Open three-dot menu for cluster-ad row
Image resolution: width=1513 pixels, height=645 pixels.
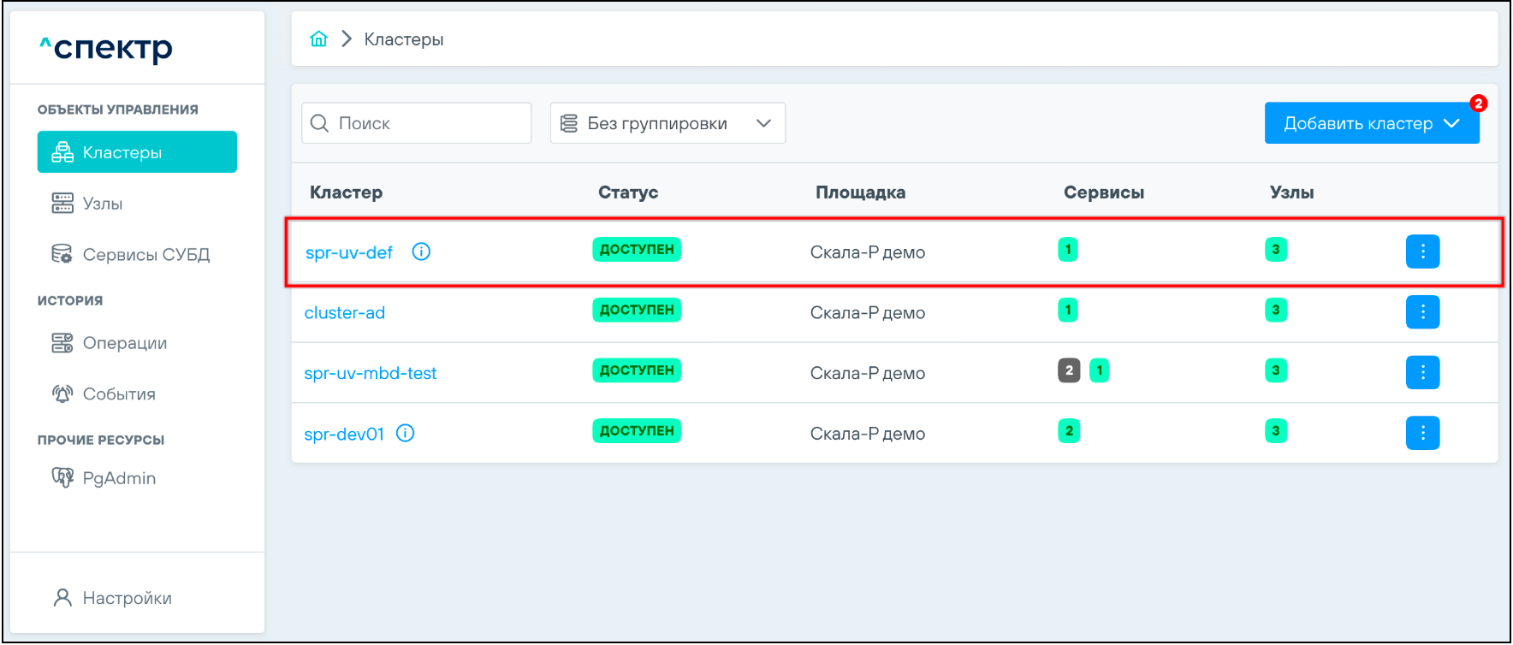click(x=1422, y=312)
